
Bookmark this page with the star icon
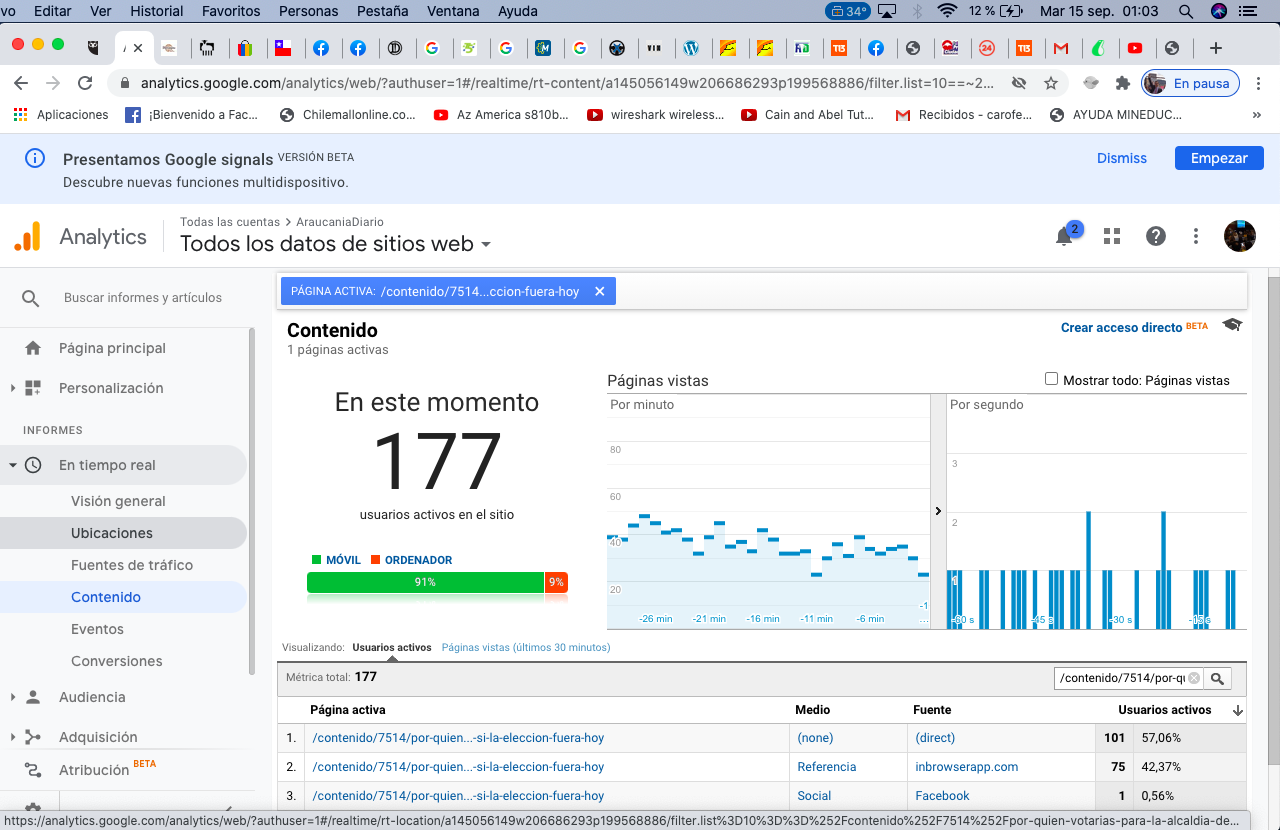pyautogui.click(x=1051, y=83)
